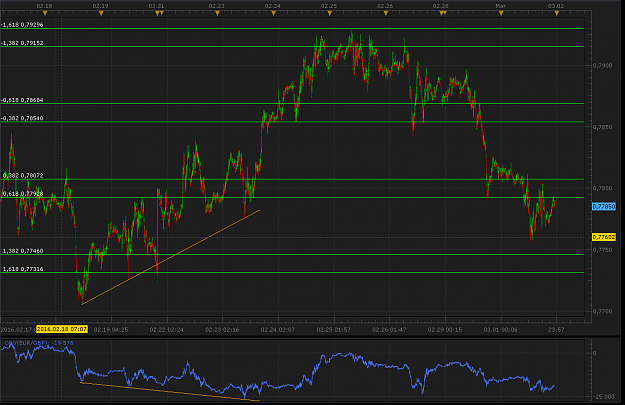Click the 02.19 04:25 time axis label
Viewport: 625px width, 405px height.
(111, 330)
